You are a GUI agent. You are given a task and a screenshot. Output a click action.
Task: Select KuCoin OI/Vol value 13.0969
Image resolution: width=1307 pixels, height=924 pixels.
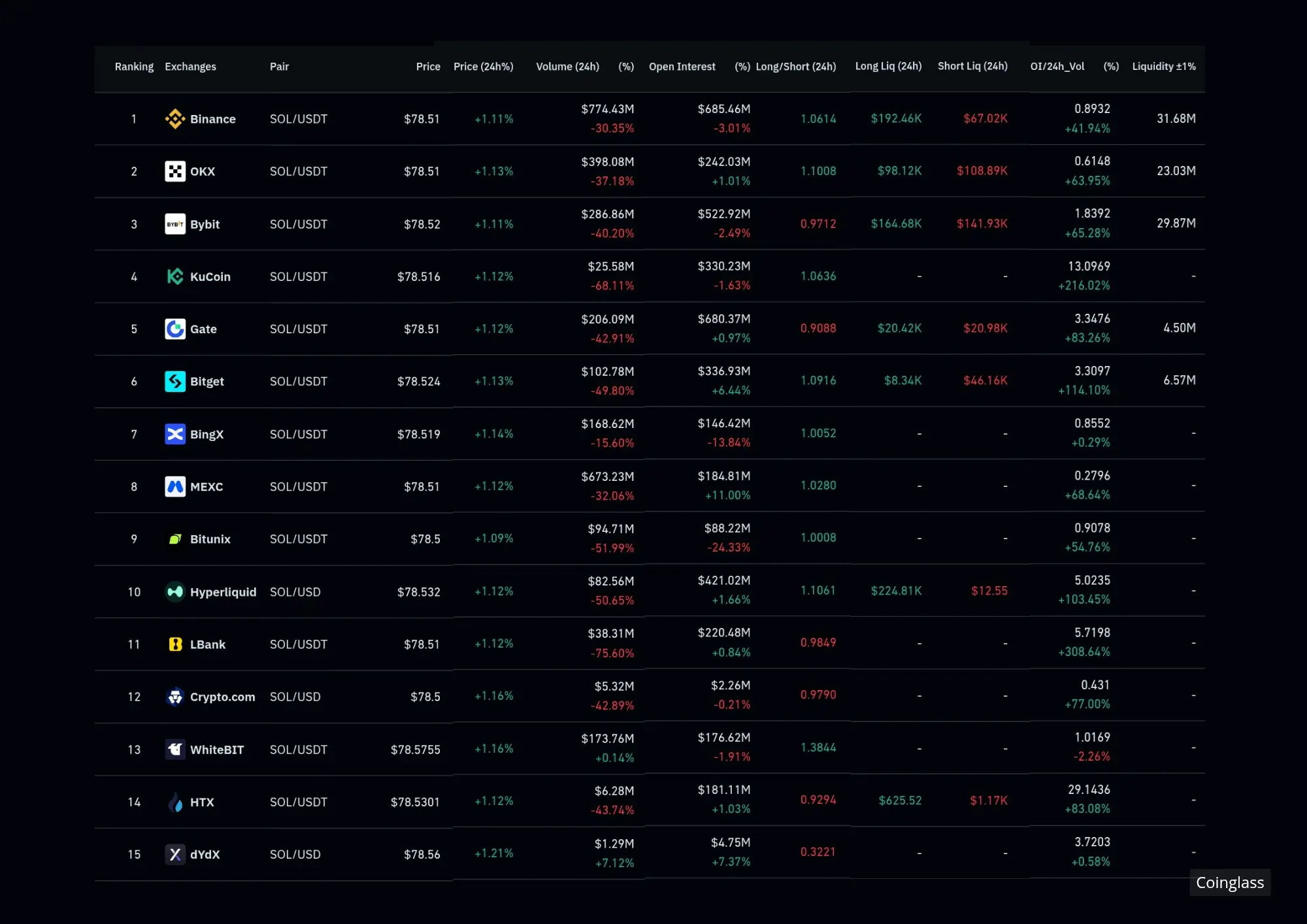[1089, 266]
